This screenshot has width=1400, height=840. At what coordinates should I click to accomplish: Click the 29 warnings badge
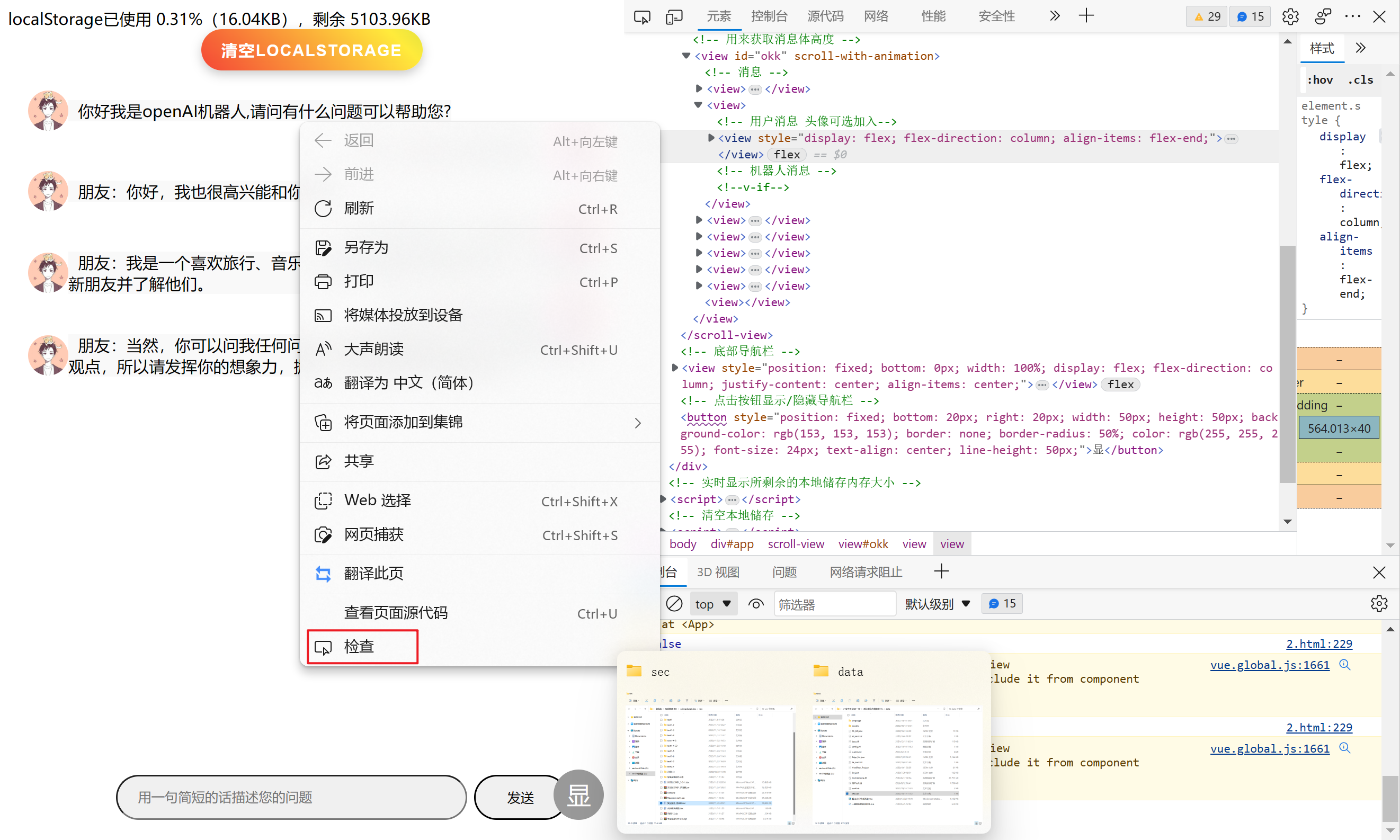tap(1206, 16)
